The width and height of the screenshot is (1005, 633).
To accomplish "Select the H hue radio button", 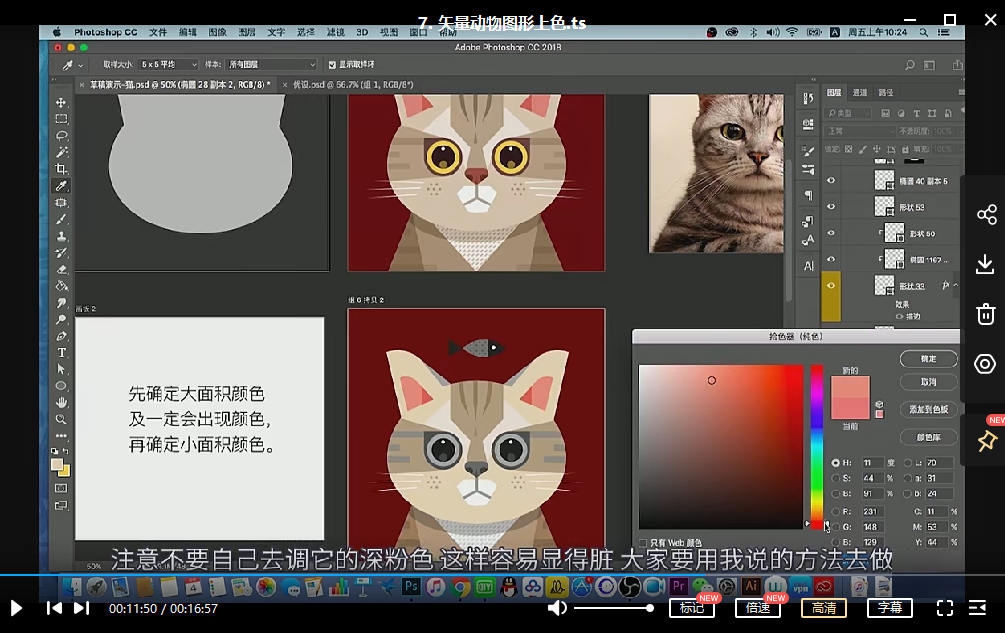I will pyautogui.click(x=836, y=463).
